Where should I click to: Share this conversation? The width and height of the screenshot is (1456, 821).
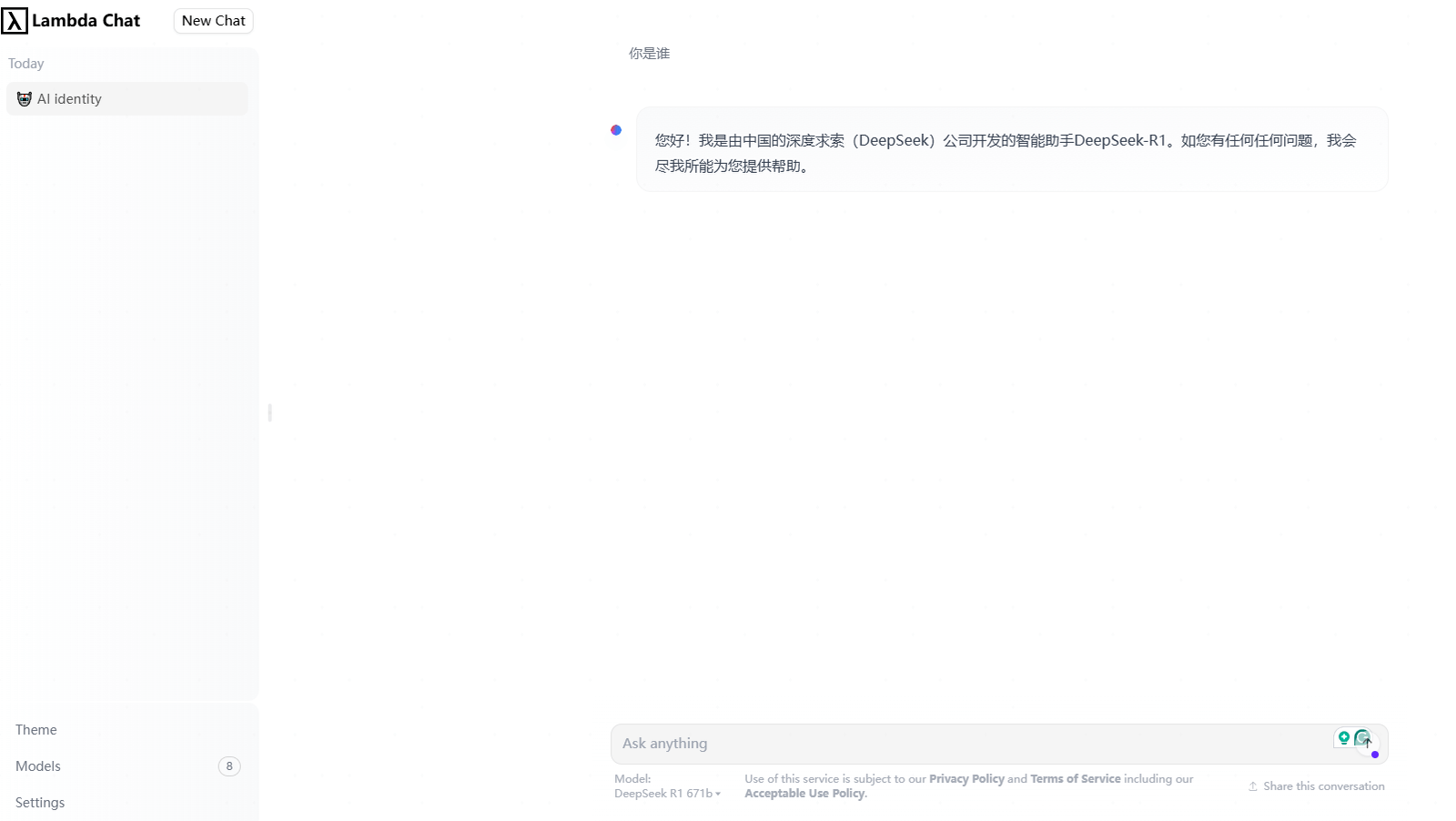[1317, 786]
